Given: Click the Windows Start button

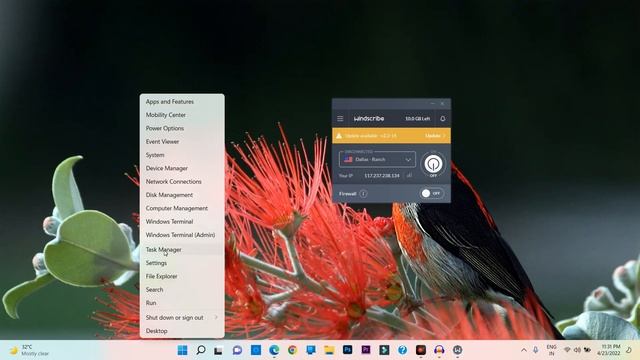Looking at the screenshot, I should click(x=182, y=350).
